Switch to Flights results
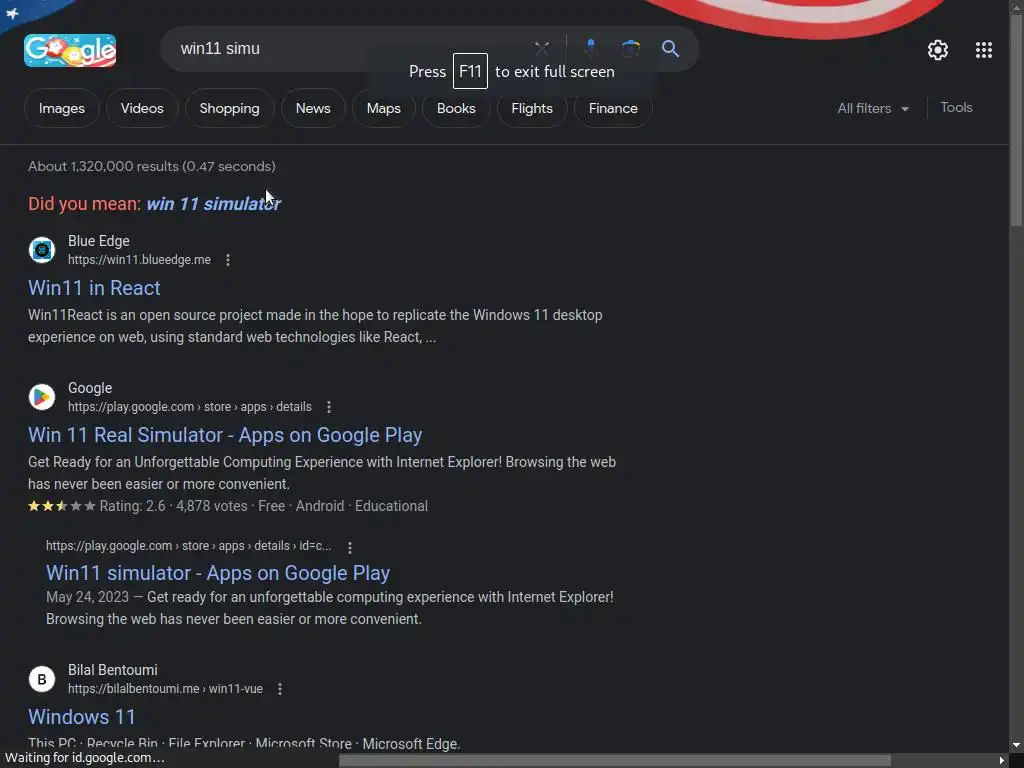The width and height of the screenshot is (1024, 768). point(532,108)
